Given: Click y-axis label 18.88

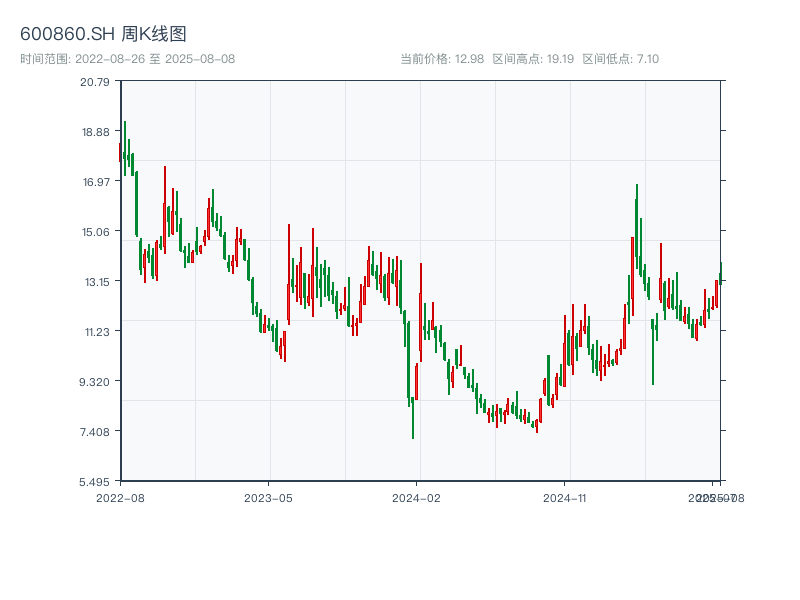Looking at the screenshot, I should pos(96,132).
